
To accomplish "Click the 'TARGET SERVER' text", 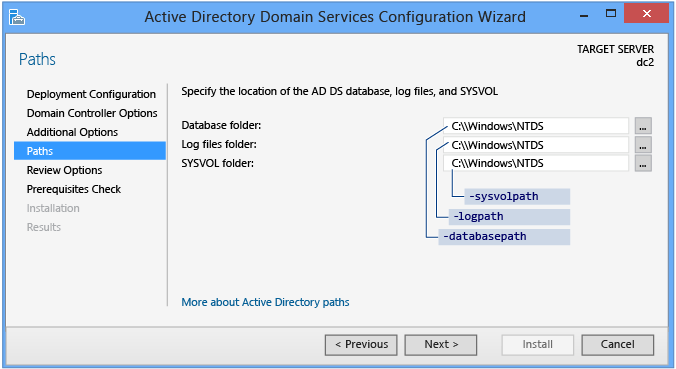I will tap(615, 49).
